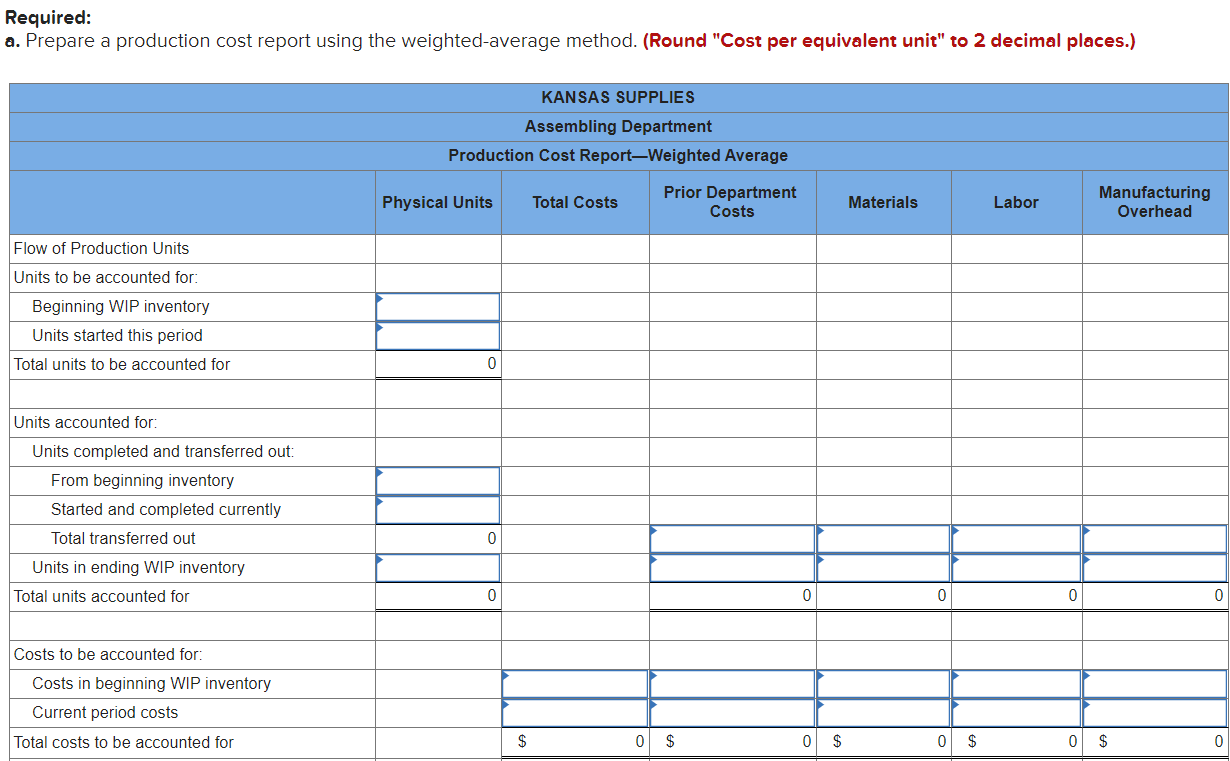Click Materials sum for Total costs to be accounted for
1230x761 pixels.
tap(883, 742)
